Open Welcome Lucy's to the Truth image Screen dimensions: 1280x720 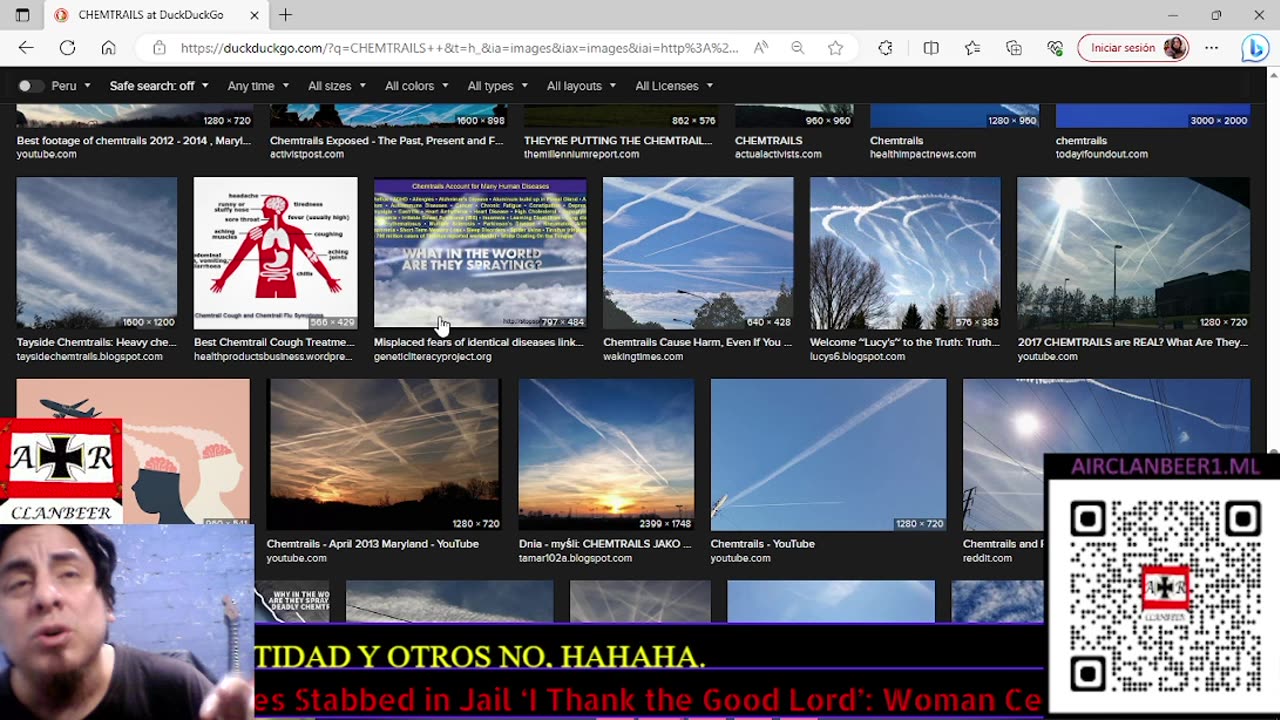click(905, 253)
